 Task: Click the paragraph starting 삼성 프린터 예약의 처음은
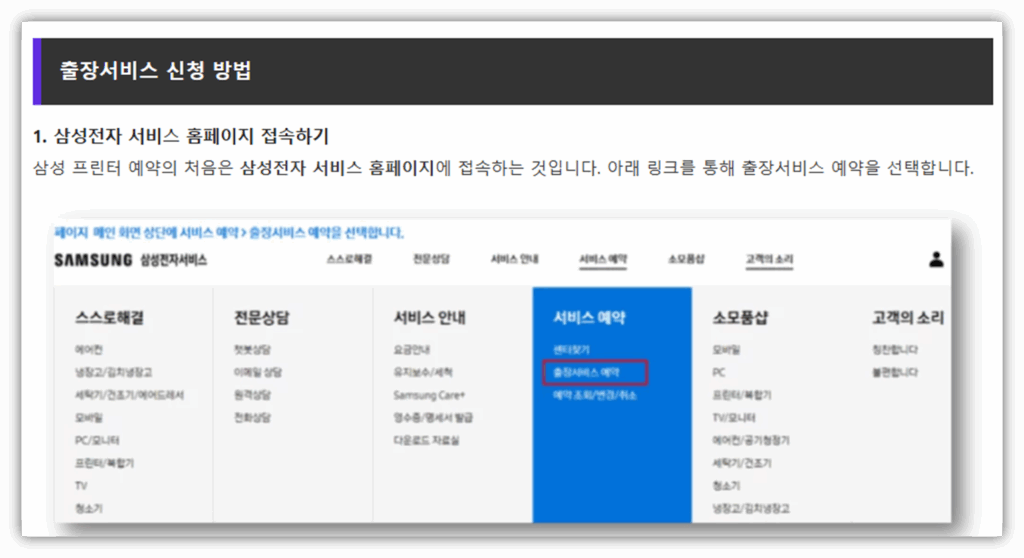coord(504,168)
